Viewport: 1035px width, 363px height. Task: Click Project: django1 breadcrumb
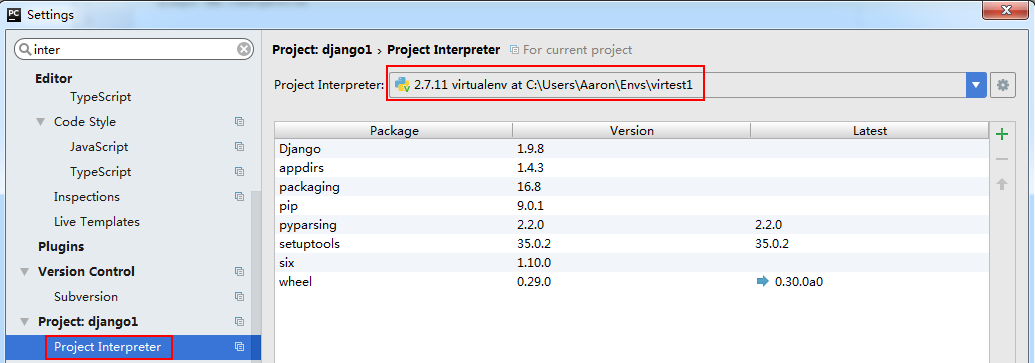coord(322,50)
